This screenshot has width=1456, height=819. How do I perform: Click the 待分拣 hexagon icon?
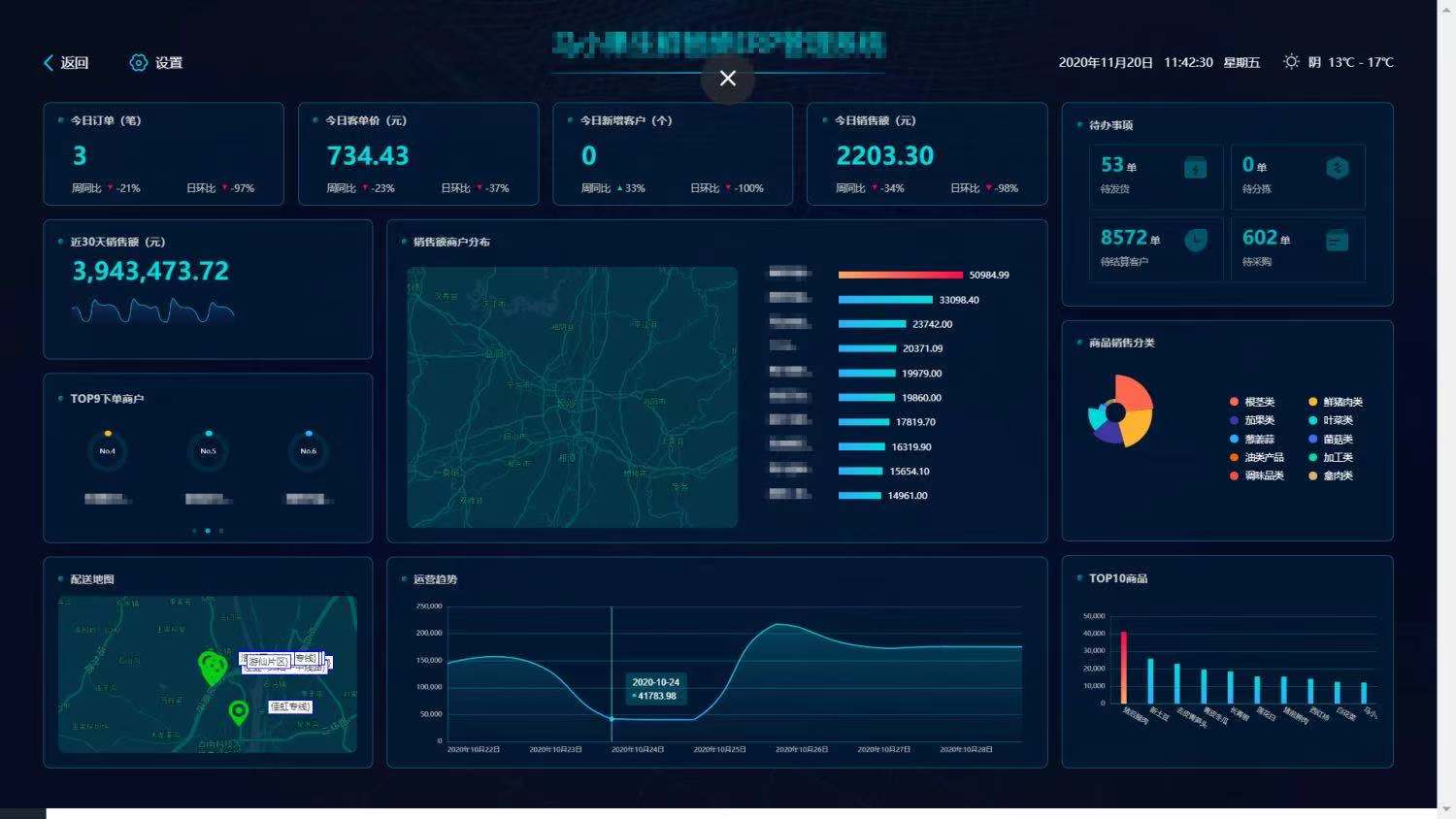click(1338, 168)
